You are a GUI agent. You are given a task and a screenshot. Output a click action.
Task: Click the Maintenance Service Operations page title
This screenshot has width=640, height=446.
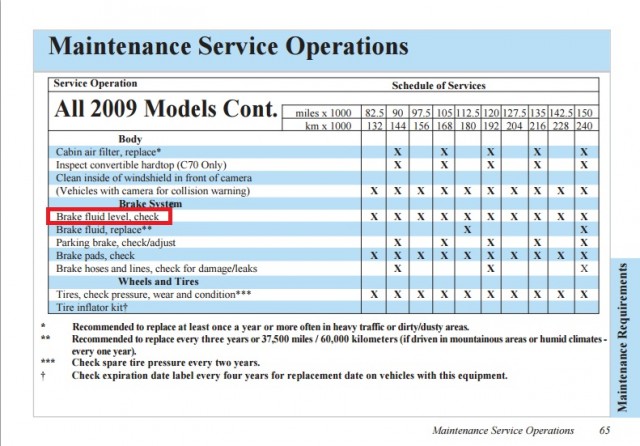pos(229,47)
